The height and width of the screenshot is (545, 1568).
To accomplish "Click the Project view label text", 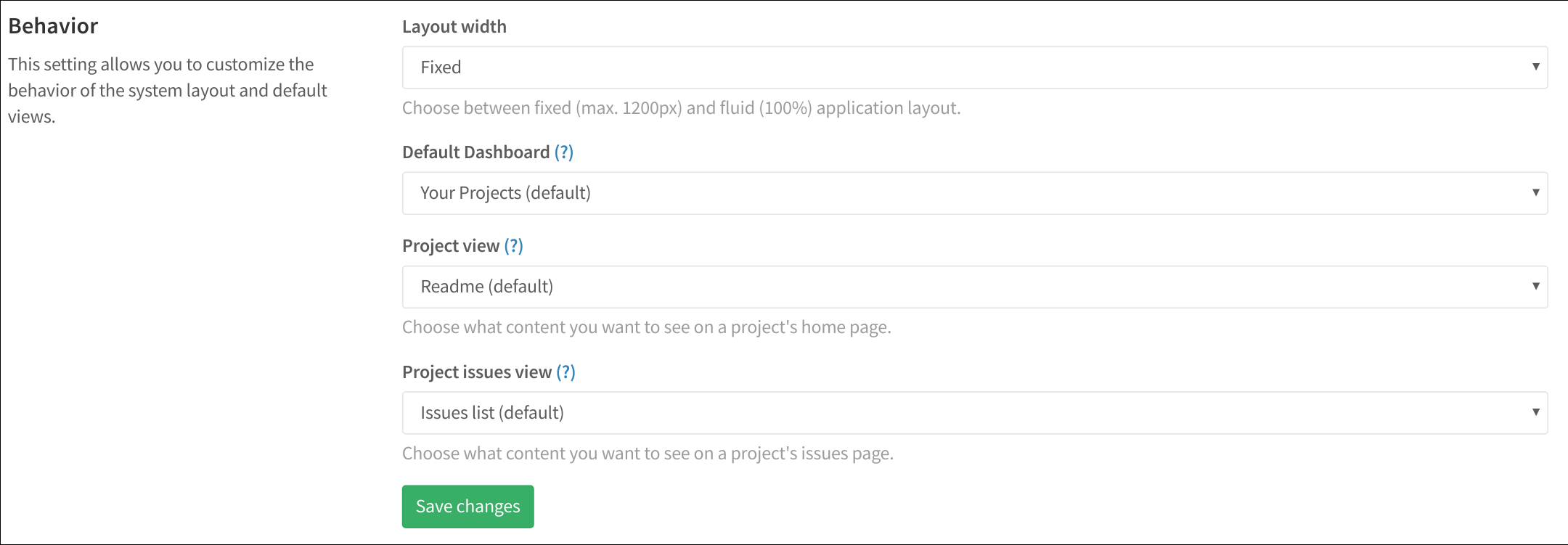I will click(451, 246).
